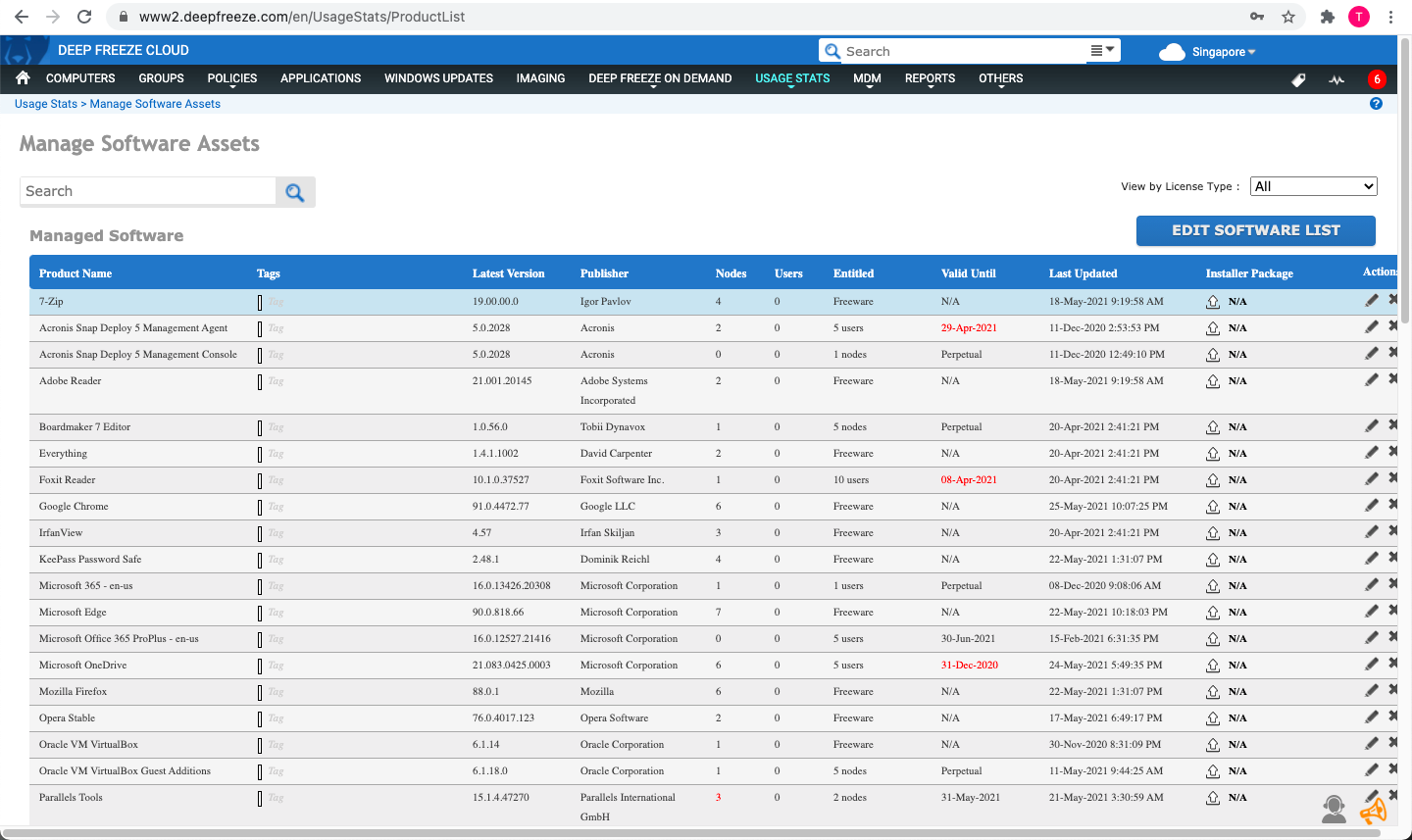
Task: Click the version cell '91.0.4472.77'
Action: point(501,506)
